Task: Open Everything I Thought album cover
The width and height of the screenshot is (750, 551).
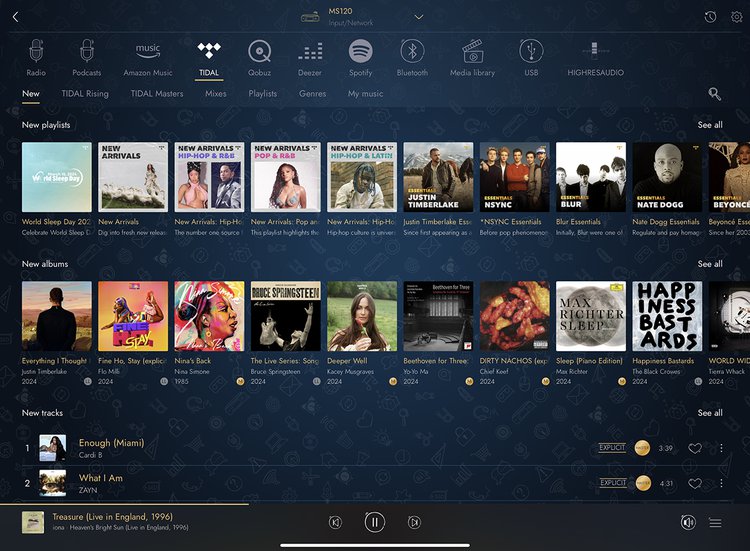Action: pos(56,316)
